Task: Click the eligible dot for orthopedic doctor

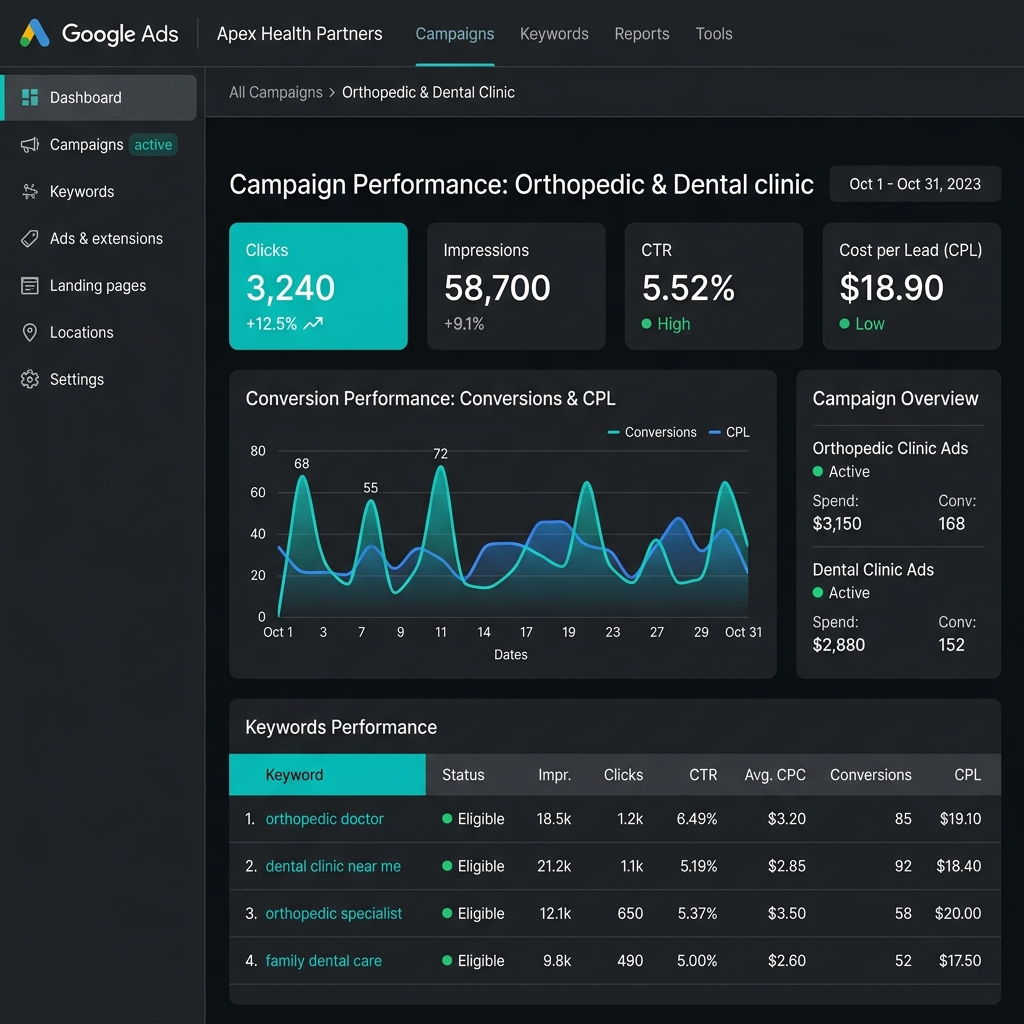Action: pos(447,818)
